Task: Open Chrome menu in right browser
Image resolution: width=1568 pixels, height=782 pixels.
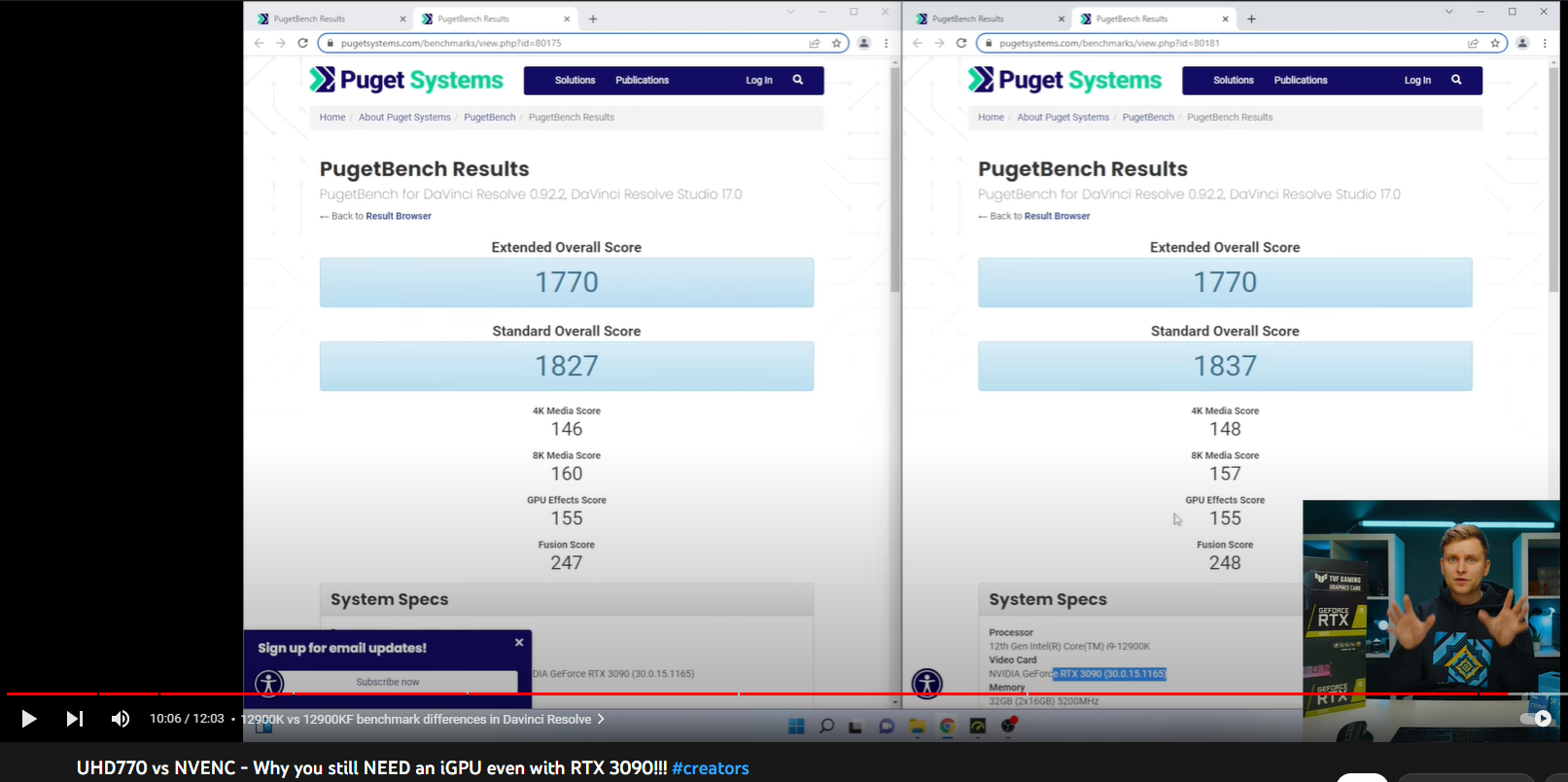Action: 1545,43
